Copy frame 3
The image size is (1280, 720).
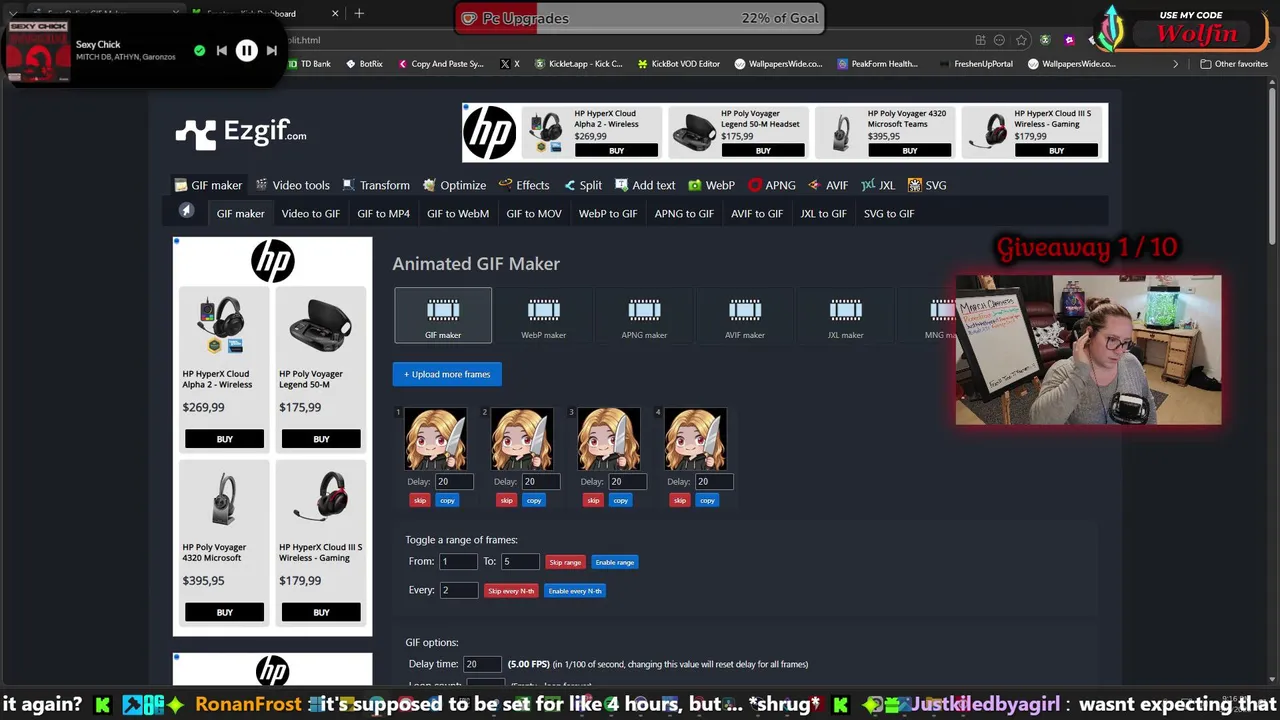tap(621, 500)
